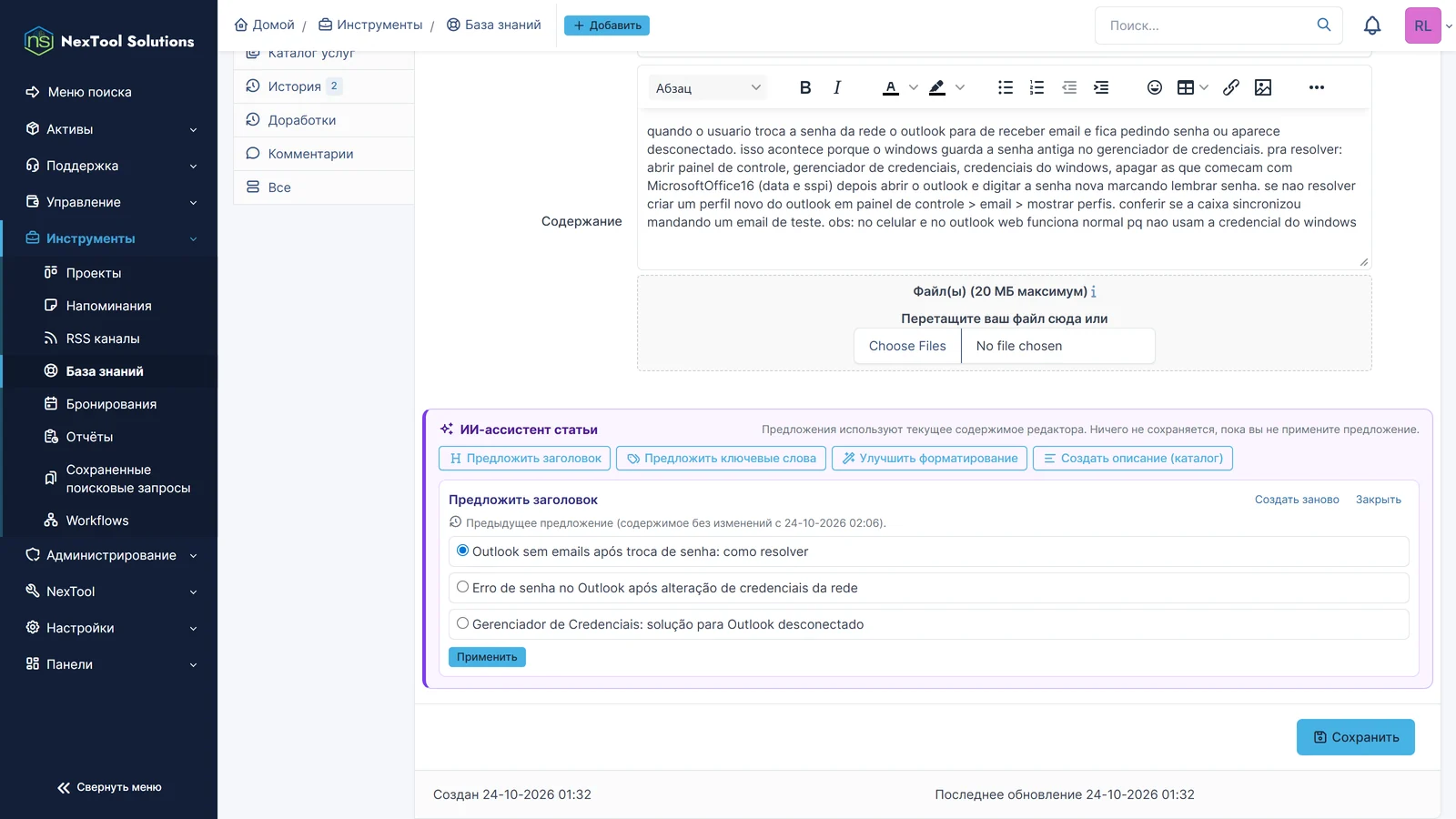1456x819 pixels.
Task: Open the Абзац paragraph style dropdown
Action: 708,88
